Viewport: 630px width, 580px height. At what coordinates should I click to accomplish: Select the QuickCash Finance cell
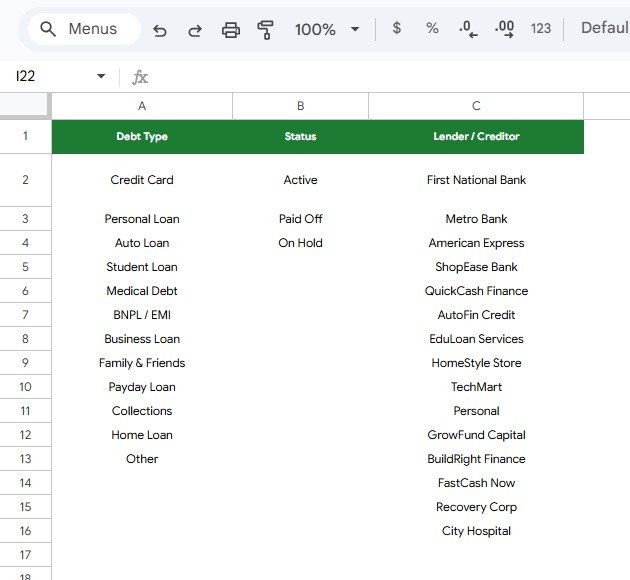(476, 291)
